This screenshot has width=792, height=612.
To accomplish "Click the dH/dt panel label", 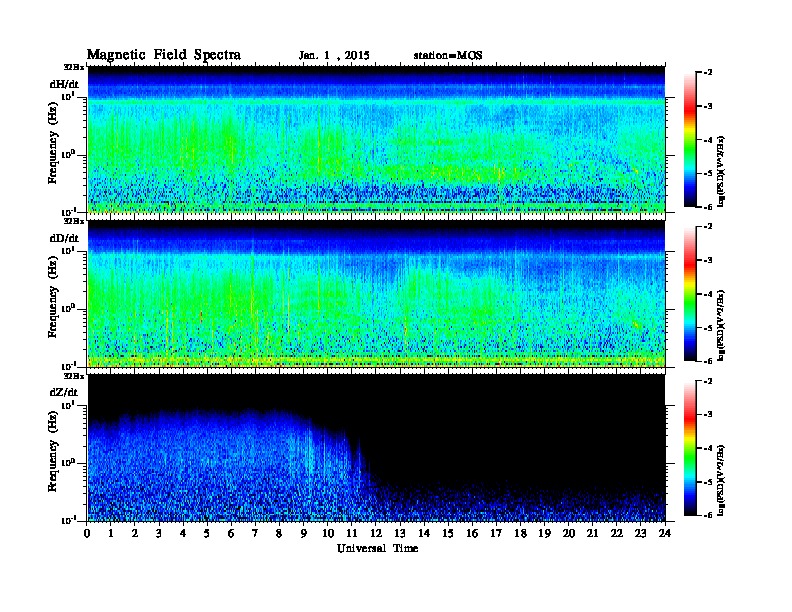I will click(x=64, y=84).
